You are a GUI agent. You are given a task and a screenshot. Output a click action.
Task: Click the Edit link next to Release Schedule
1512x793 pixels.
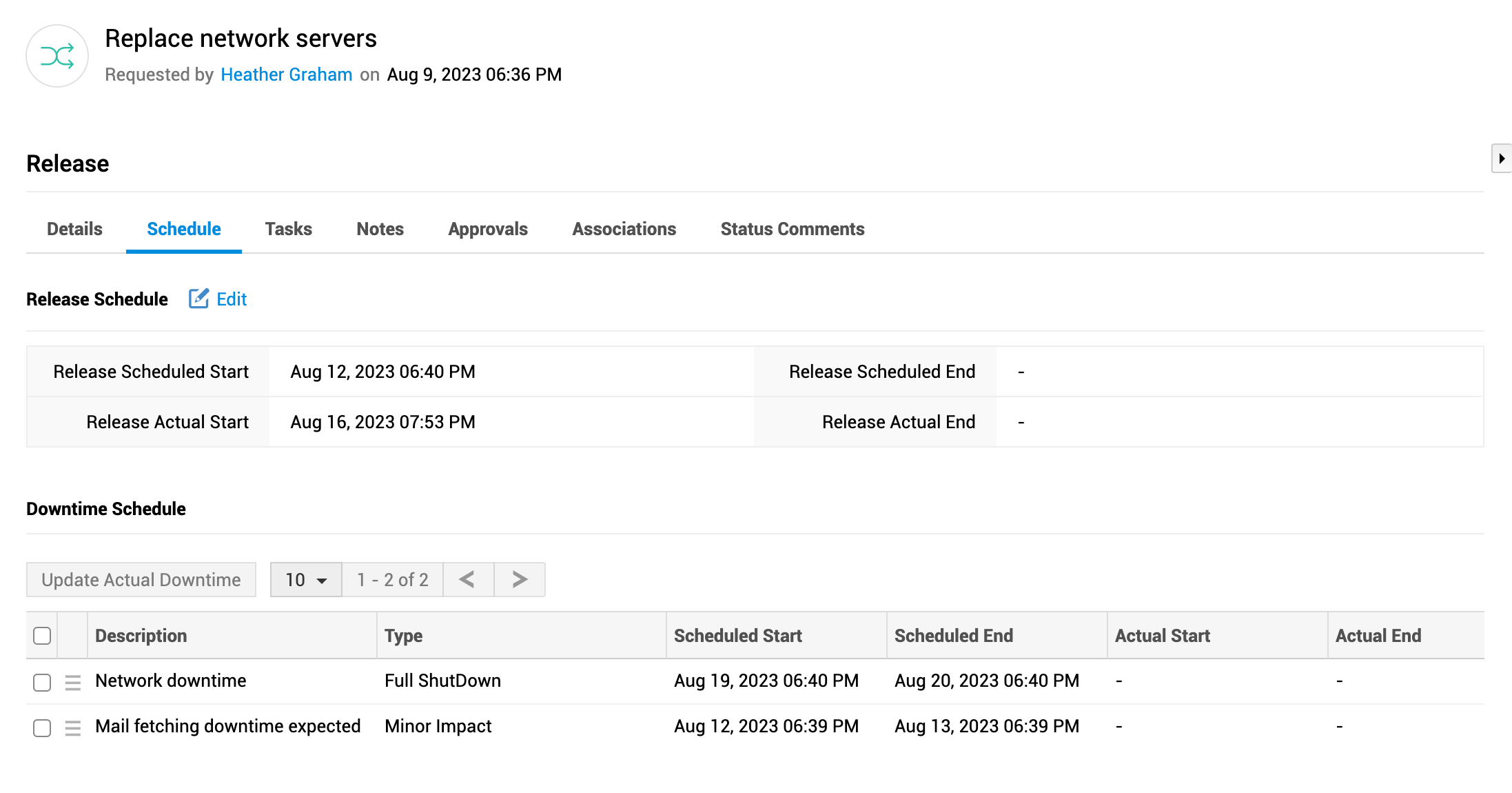click(x=232, y=299)
